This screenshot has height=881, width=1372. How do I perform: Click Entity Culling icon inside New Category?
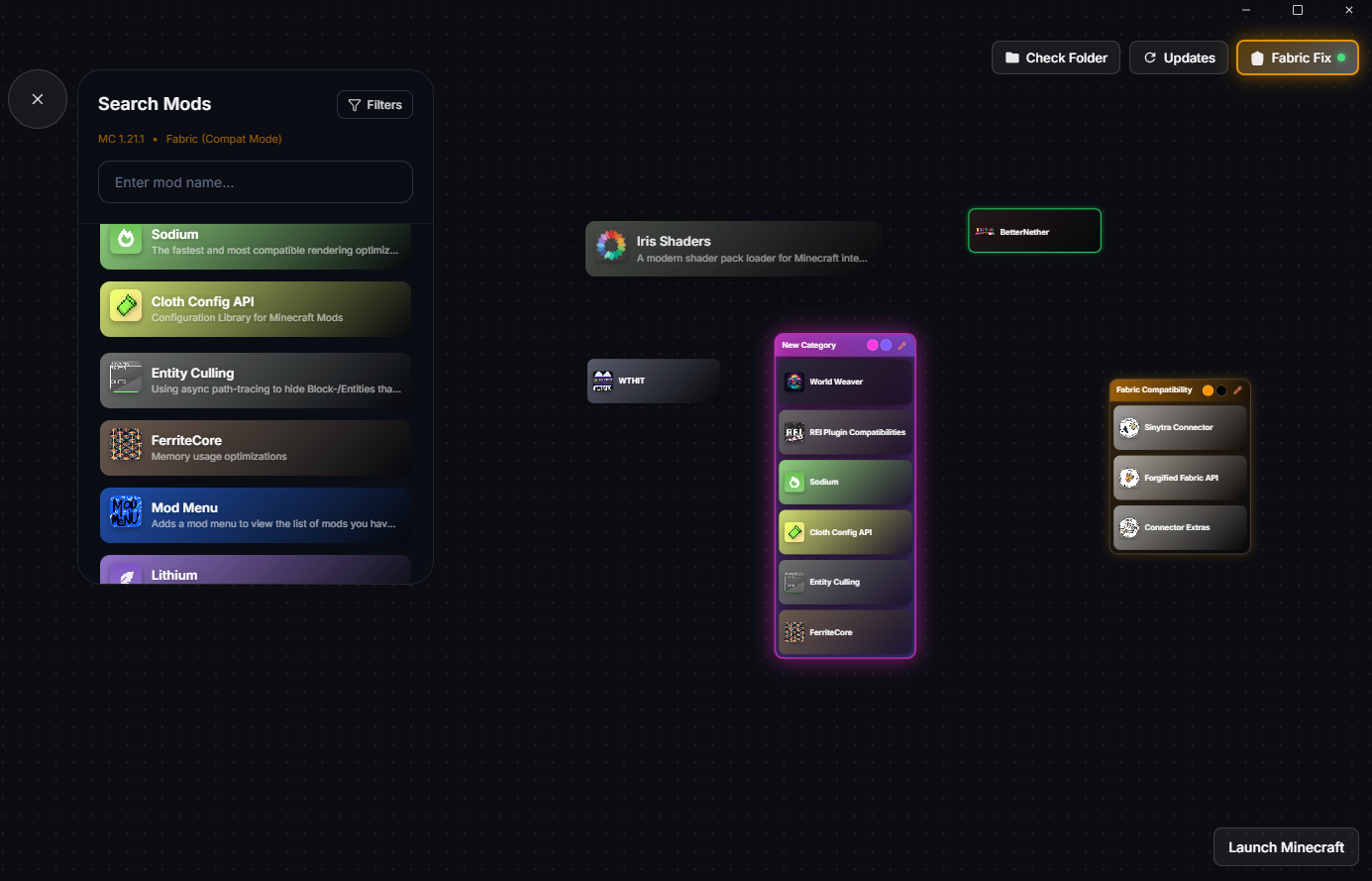[x=794, y=582]
